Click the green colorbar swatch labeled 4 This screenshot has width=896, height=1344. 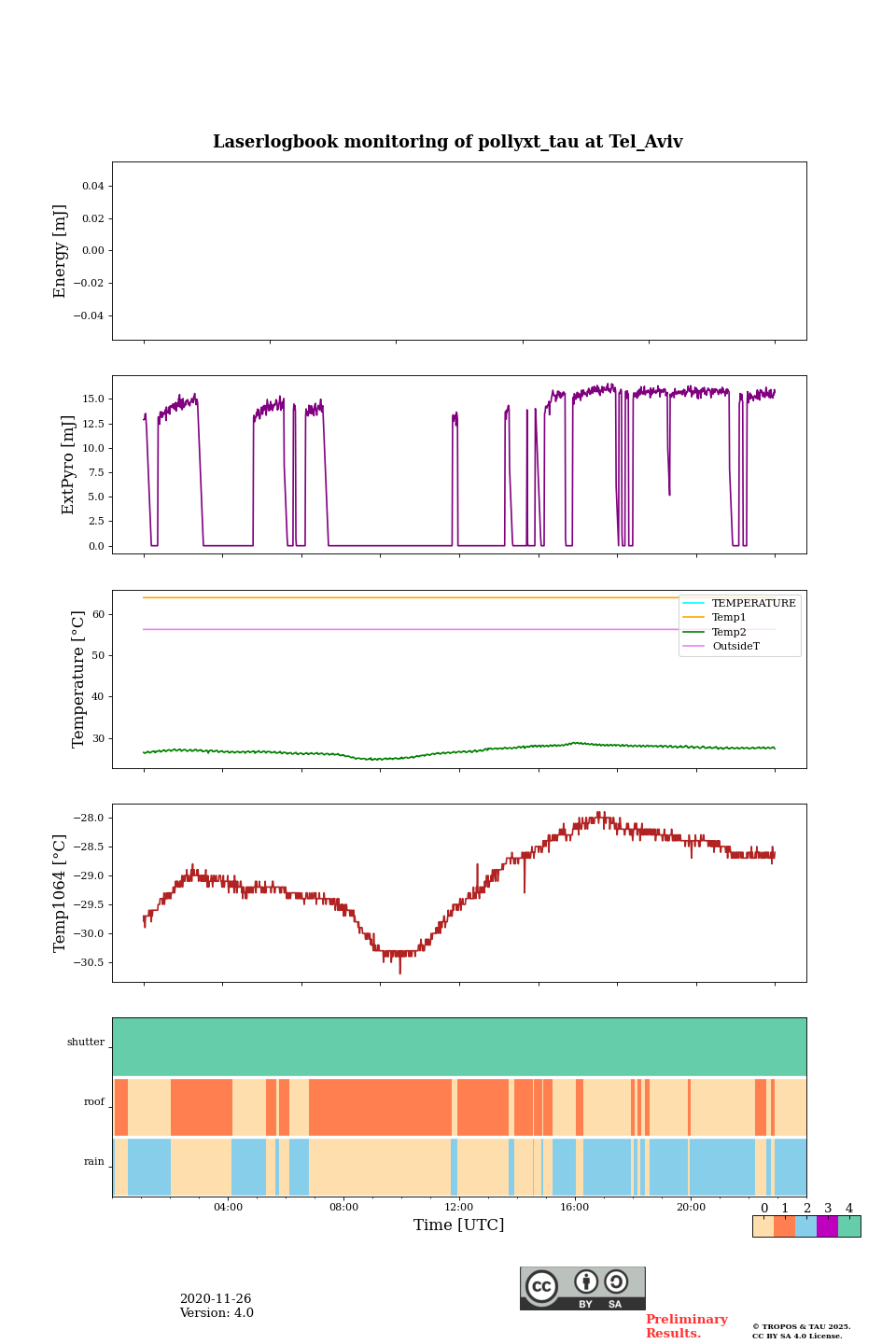coord(849,1226)
